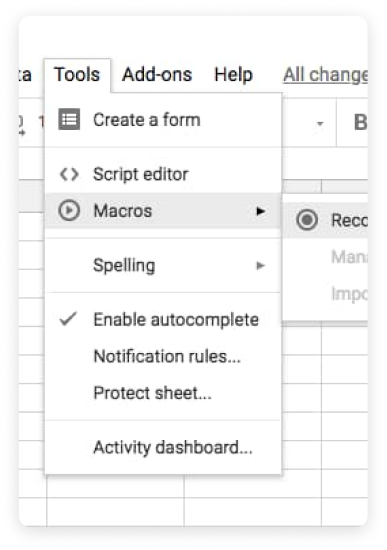Open the toolbar dropdown arrow near Bold
387x550 pixels.
[320, 123]
